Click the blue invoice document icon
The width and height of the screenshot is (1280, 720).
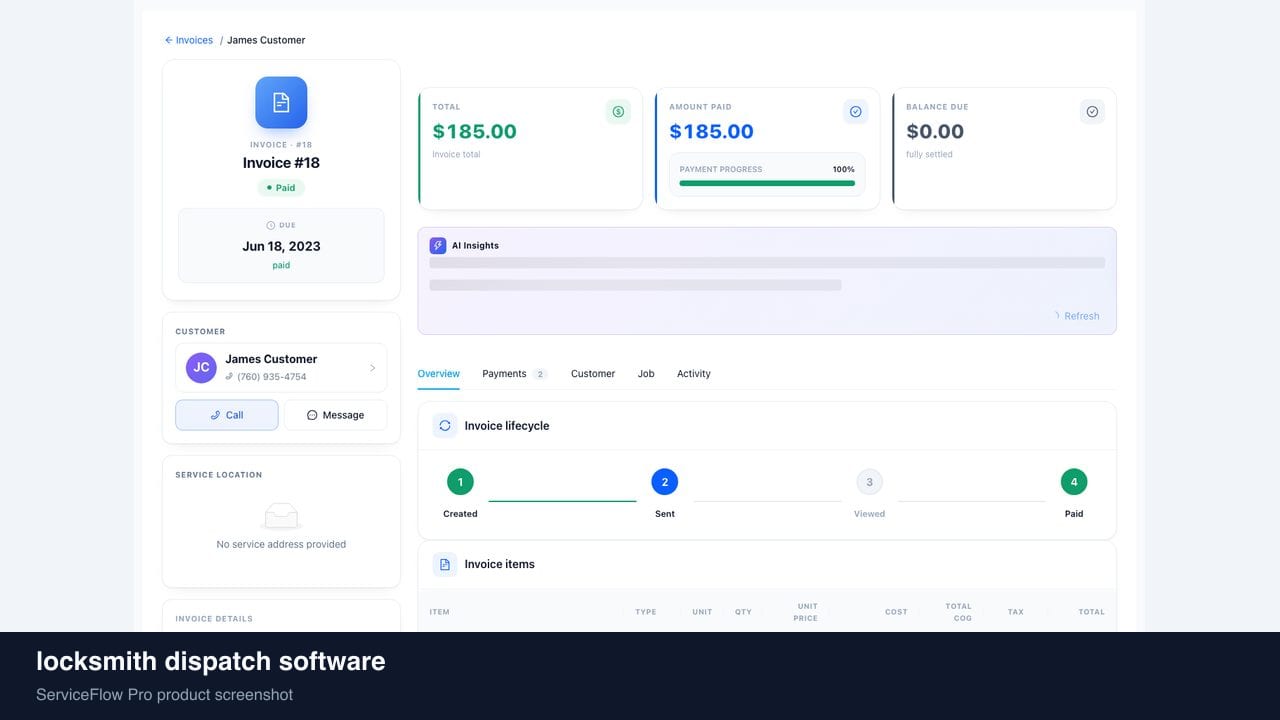(281, 102)
